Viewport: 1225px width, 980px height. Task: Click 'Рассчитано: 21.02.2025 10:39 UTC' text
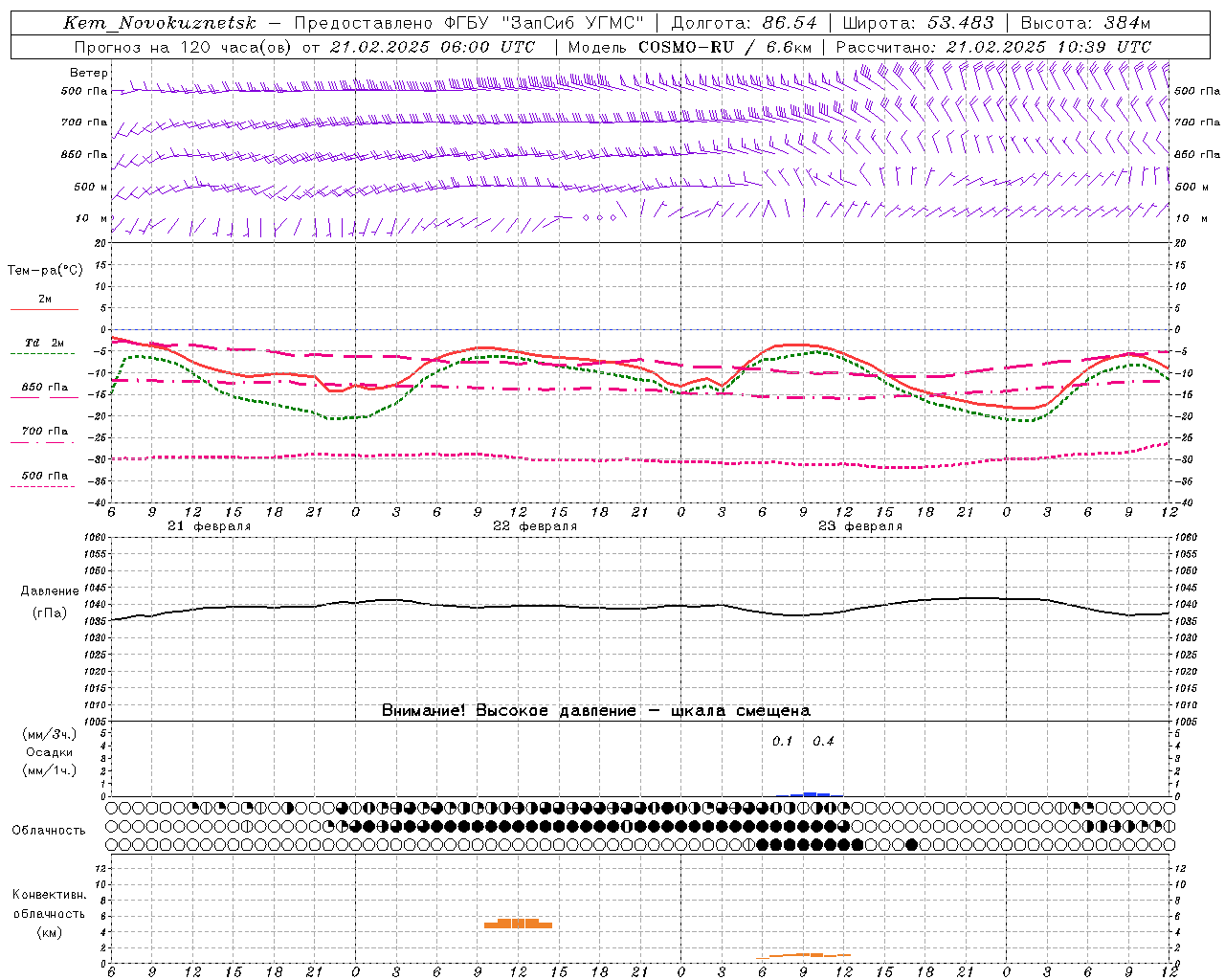point(993,47)
